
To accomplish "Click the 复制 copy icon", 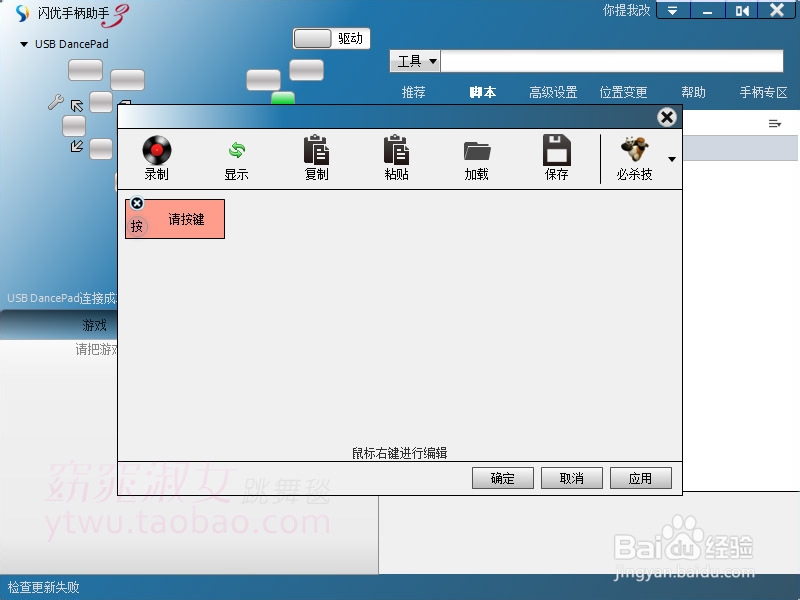I will [316, 157].
